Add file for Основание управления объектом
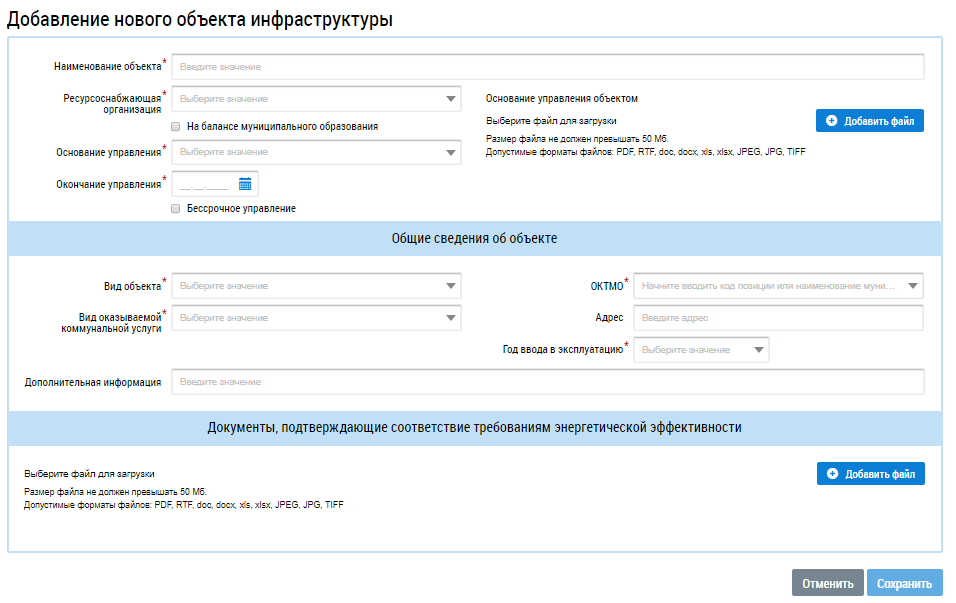 (x=869, y=121)
